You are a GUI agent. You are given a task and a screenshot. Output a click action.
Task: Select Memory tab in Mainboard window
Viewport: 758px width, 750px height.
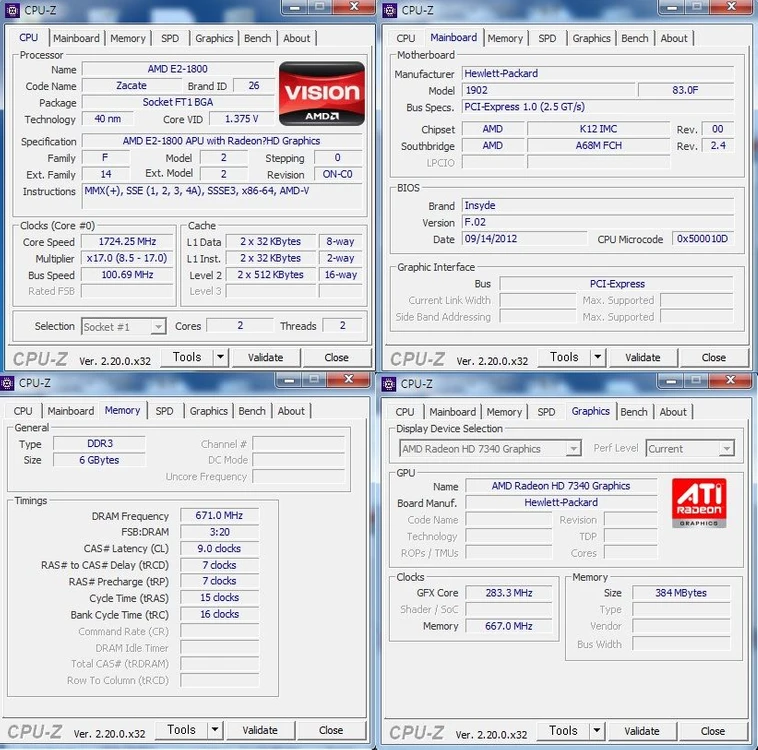[x=505, y=38]
